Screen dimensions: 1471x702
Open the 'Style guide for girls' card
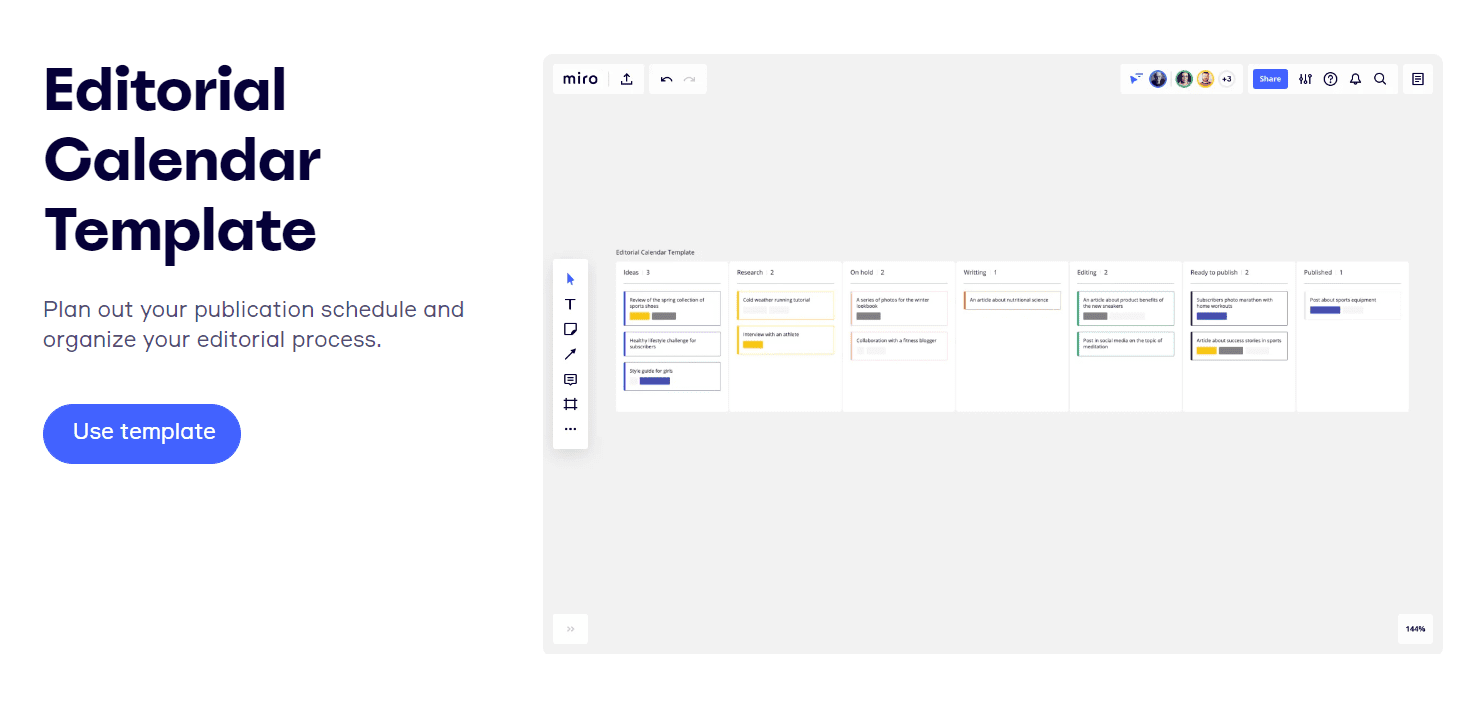pyautogui.click(x=672, y=376)
